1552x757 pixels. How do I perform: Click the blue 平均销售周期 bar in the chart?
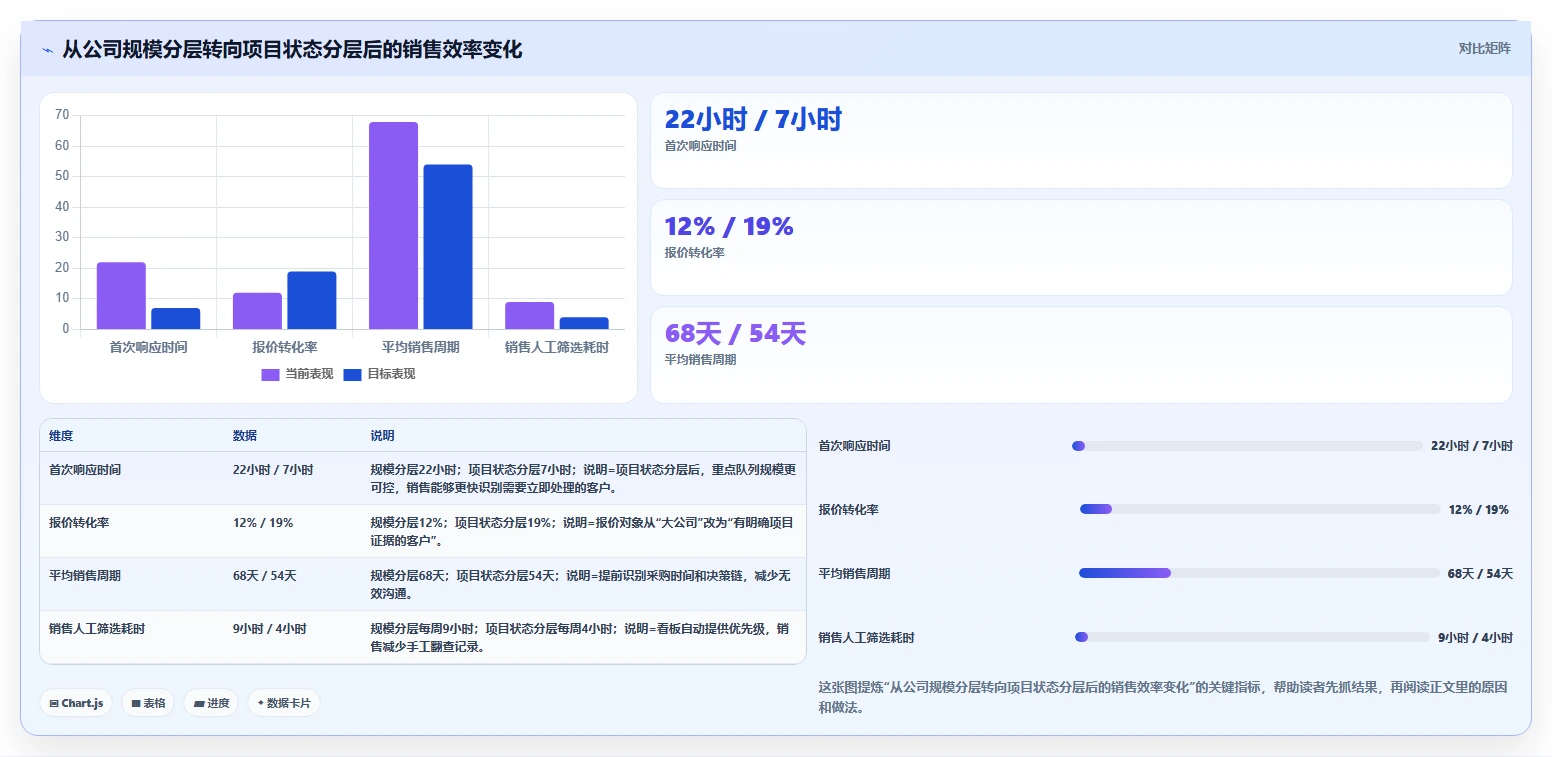pyautogui.click(x=448, y=247)
